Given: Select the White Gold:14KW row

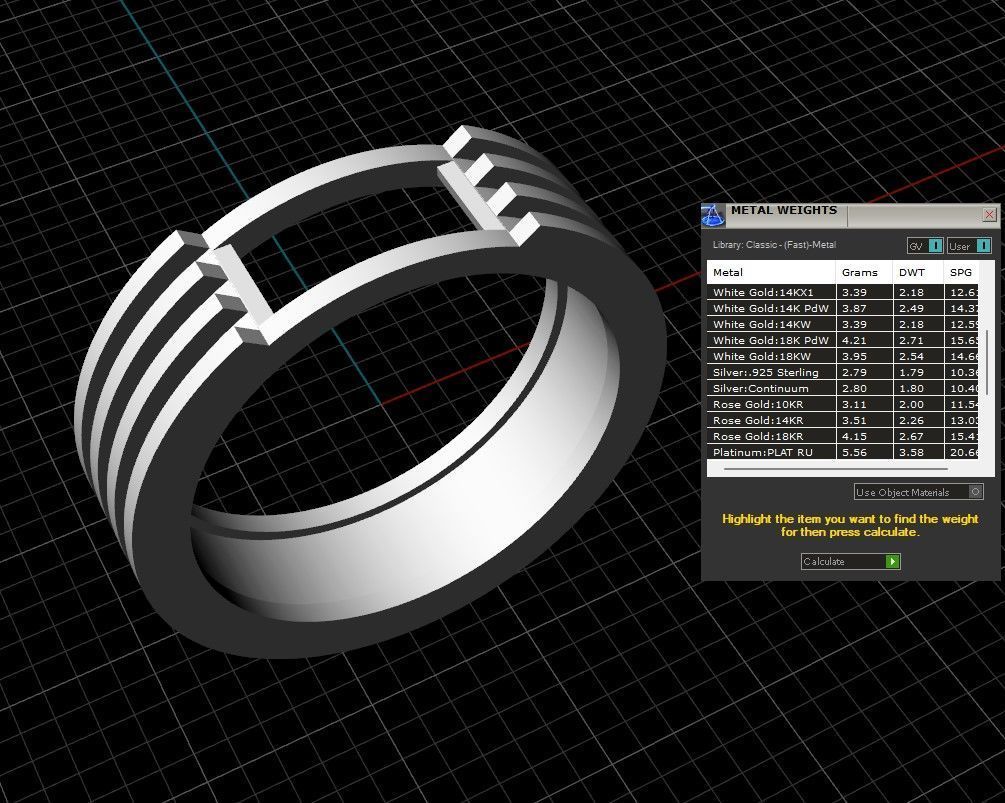Looking at the screenshot, I should 843,324.
